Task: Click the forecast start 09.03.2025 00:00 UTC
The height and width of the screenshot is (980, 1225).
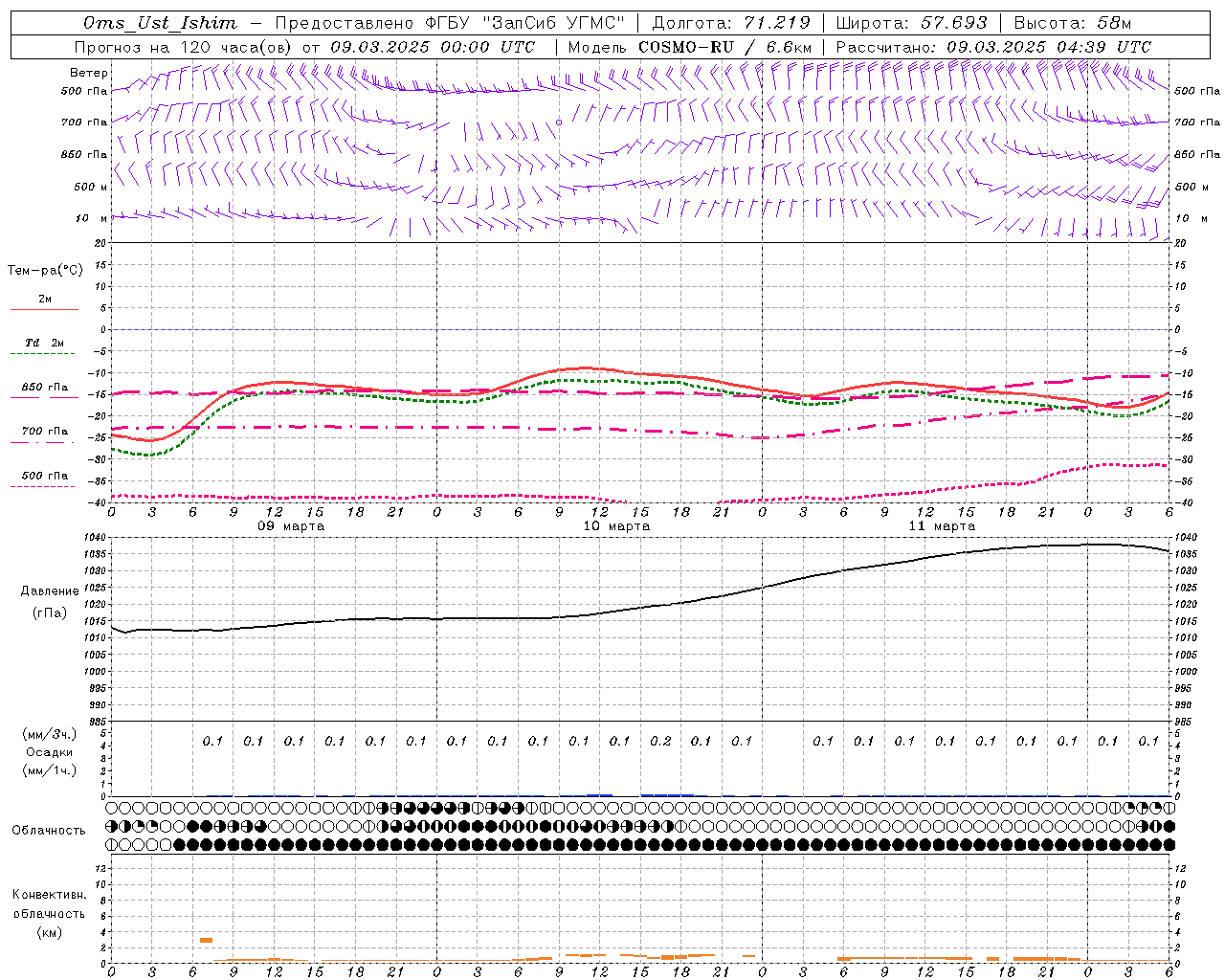Action: (433, 47)
